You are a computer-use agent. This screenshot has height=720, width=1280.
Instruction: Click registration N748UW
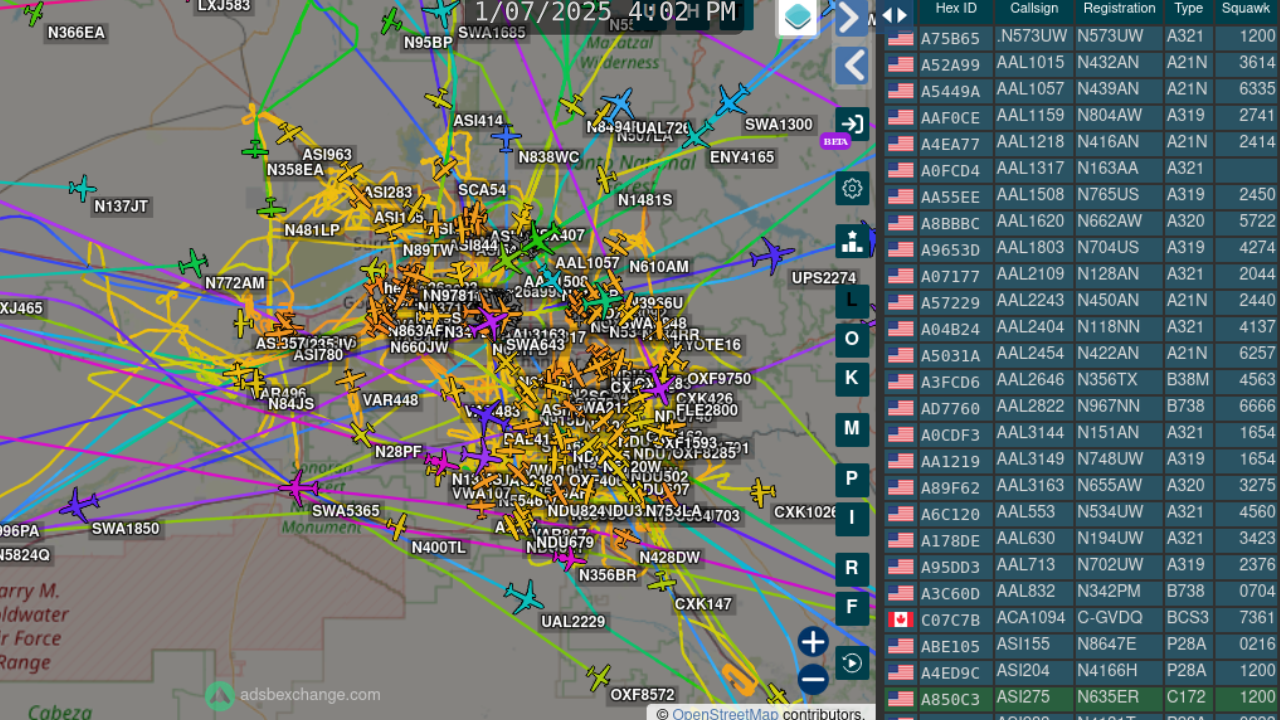[x=1119, y=460]
